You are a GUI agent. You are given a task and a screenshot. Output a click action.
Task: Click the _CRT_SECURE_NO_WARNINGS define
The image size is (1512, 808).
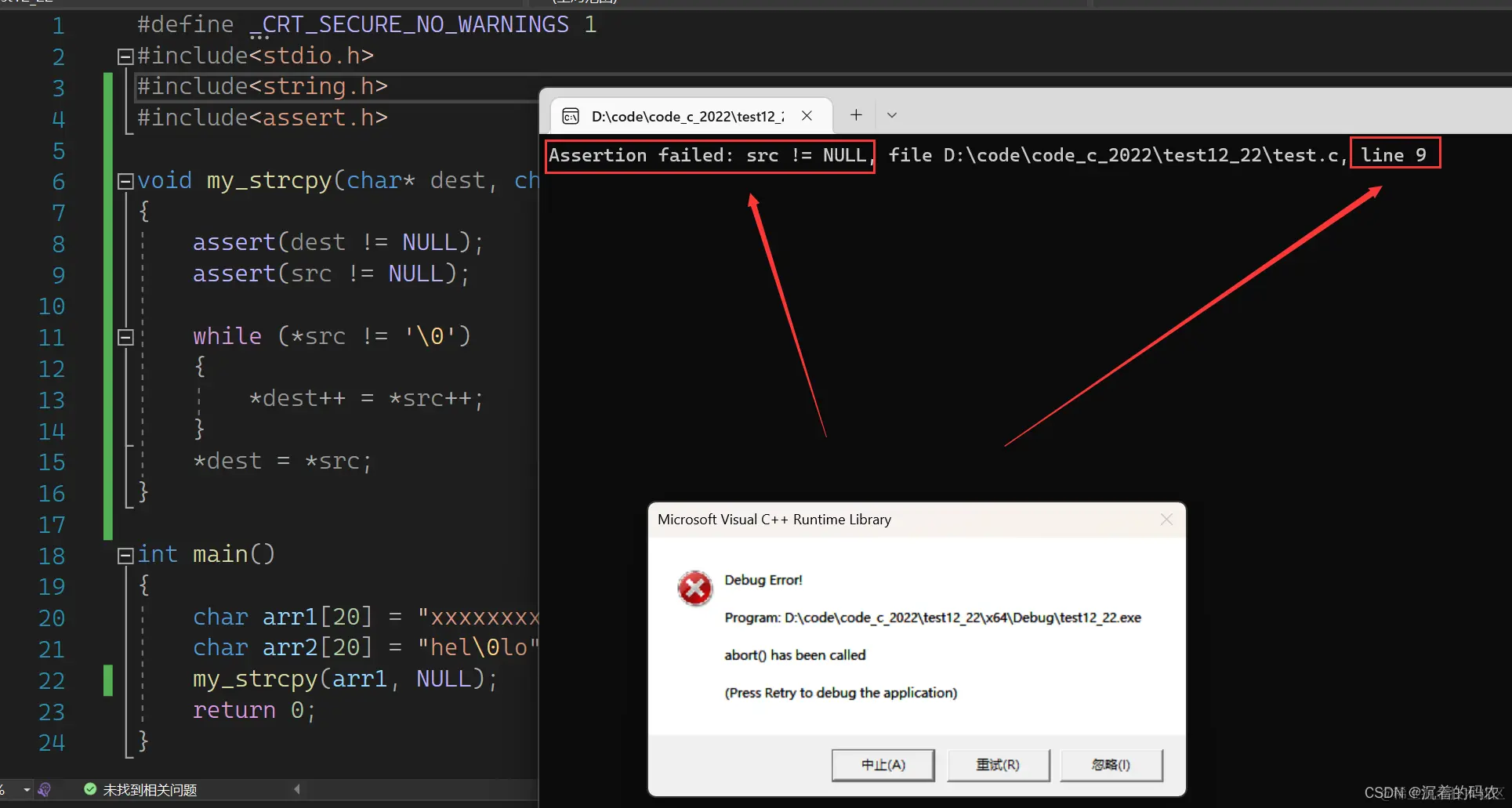pos(409,25)
